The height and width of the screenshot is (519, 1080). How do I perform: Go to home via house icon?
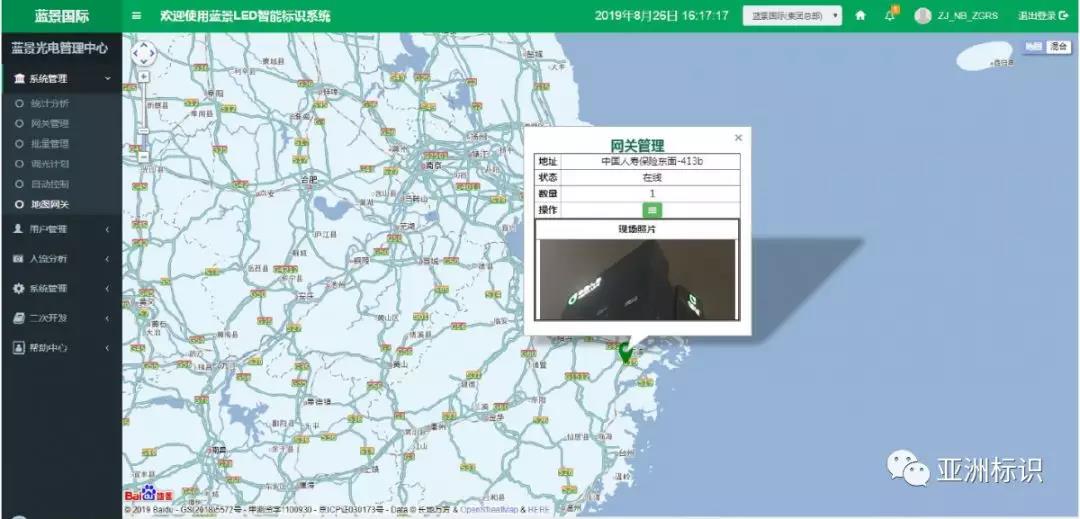tap(860, 15)
